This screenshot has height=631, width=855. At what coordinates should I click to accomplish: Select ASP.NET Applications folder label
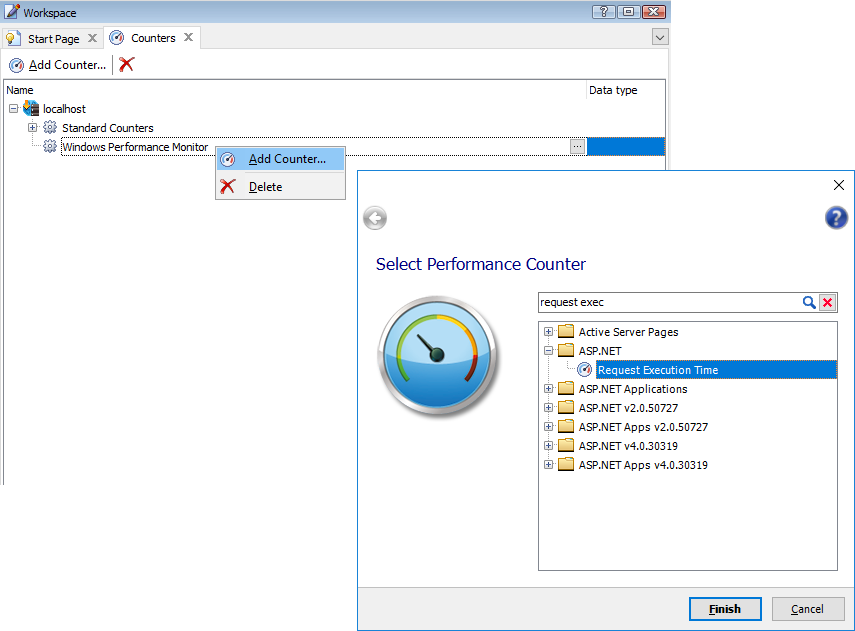click(633, 389)
